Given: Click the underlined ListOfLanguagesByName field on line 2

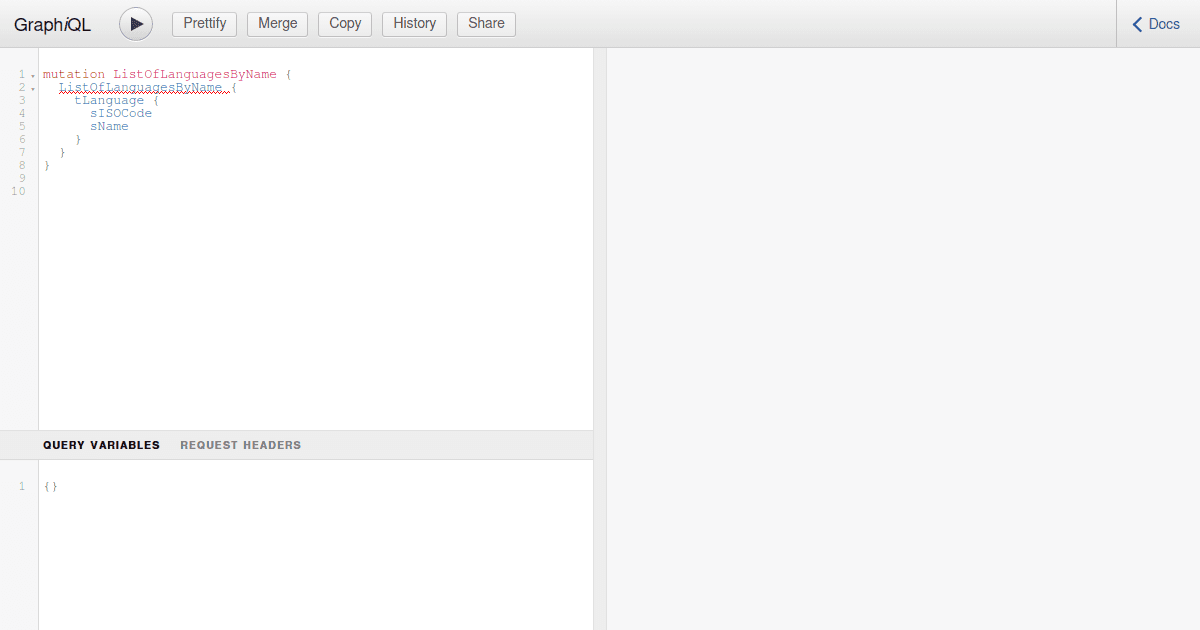Looking at the screenshot, I should coord(140,87).
